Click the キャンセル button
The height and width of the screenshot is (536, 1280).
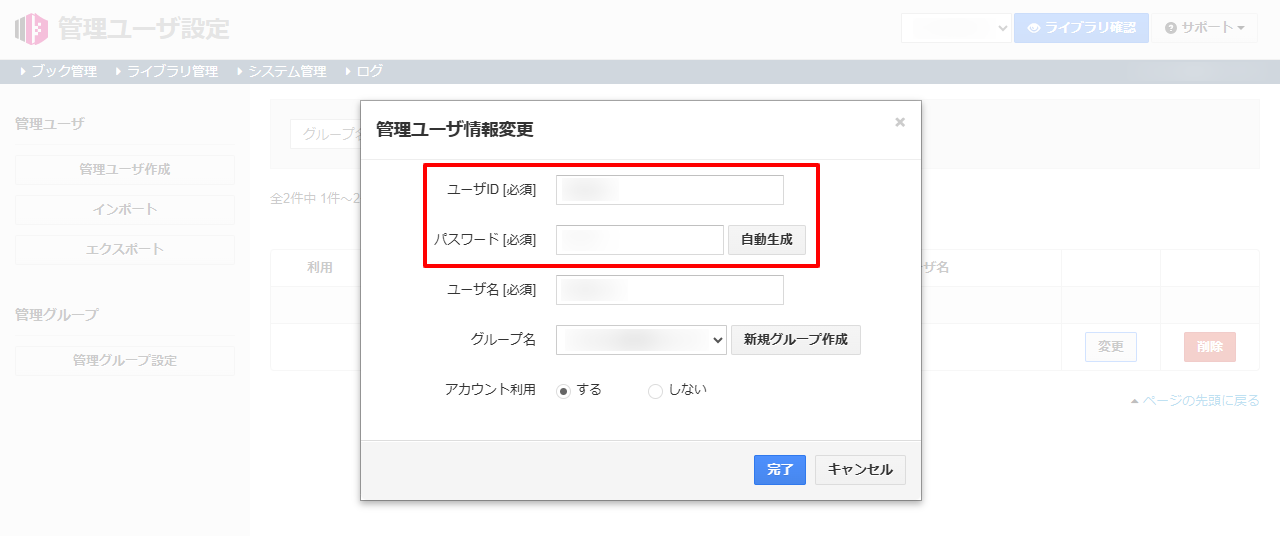coord(860,470)
